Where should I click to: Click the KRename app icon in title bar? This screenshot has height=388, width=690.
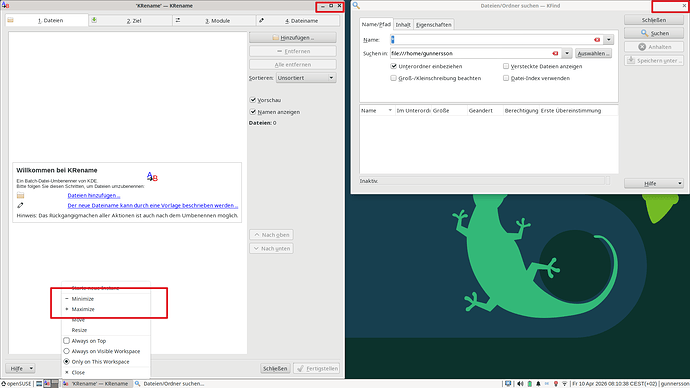click(5, 6)
